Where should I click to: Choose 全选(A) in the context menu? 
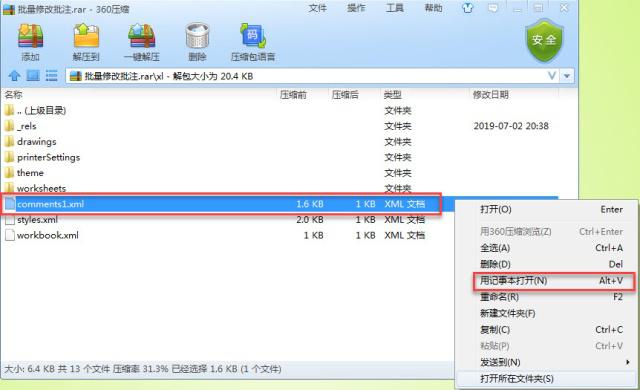click(x=546, y=248)
